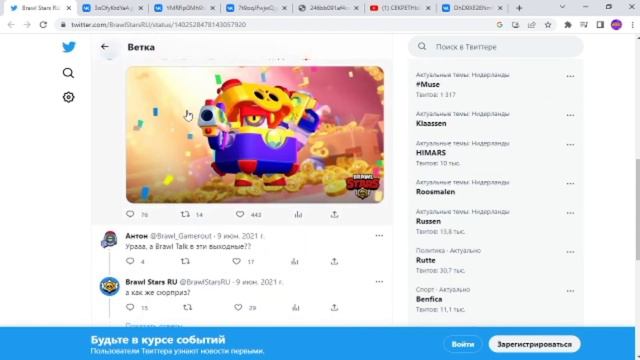Reply to Brawl Stars RU's сюрприз tweet
This screenshot has width=640, height=360.
click(130, 307)
